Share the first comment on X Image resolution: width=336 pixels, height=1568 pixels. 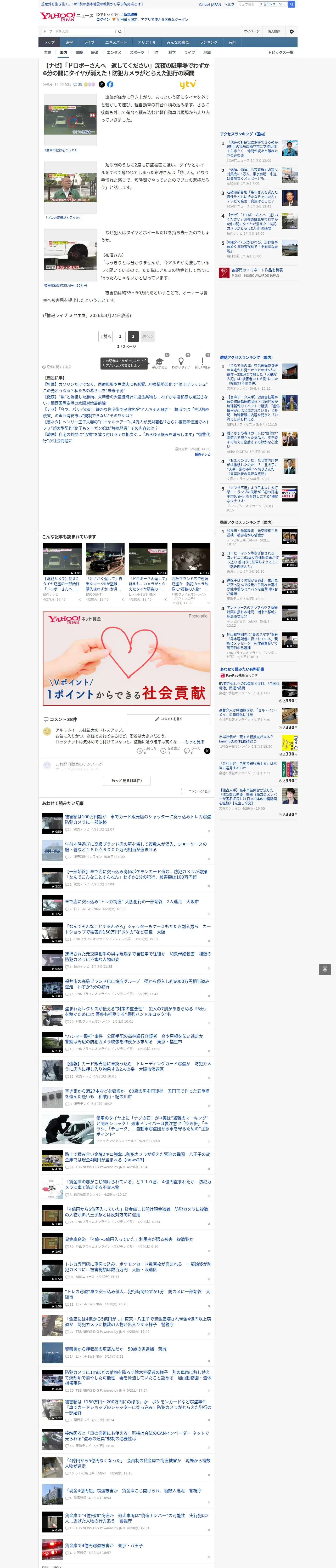coord(207,751)
